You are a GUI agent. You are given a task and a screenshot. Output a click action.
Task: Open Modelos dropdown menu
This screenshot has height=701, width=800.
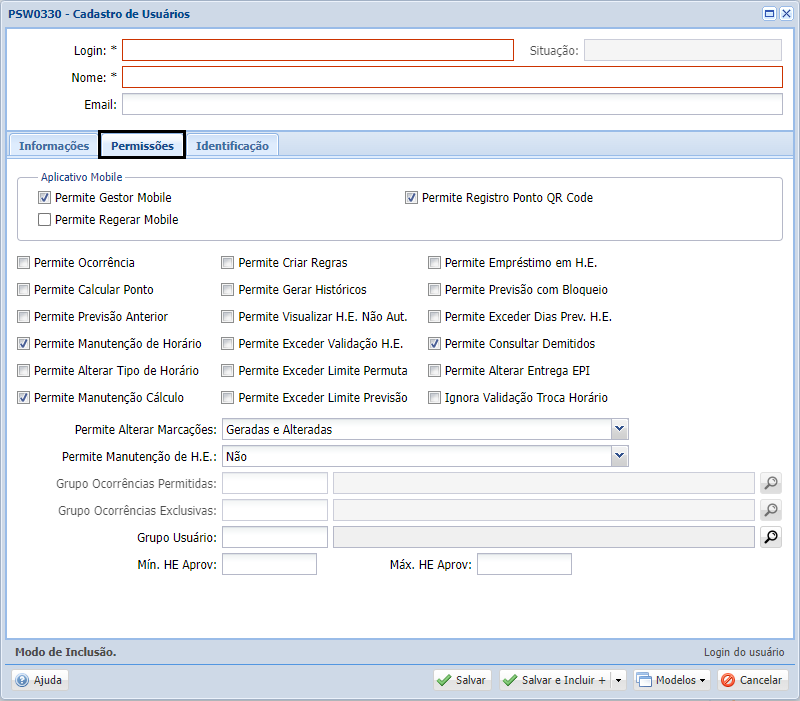[x=671, y=680]
